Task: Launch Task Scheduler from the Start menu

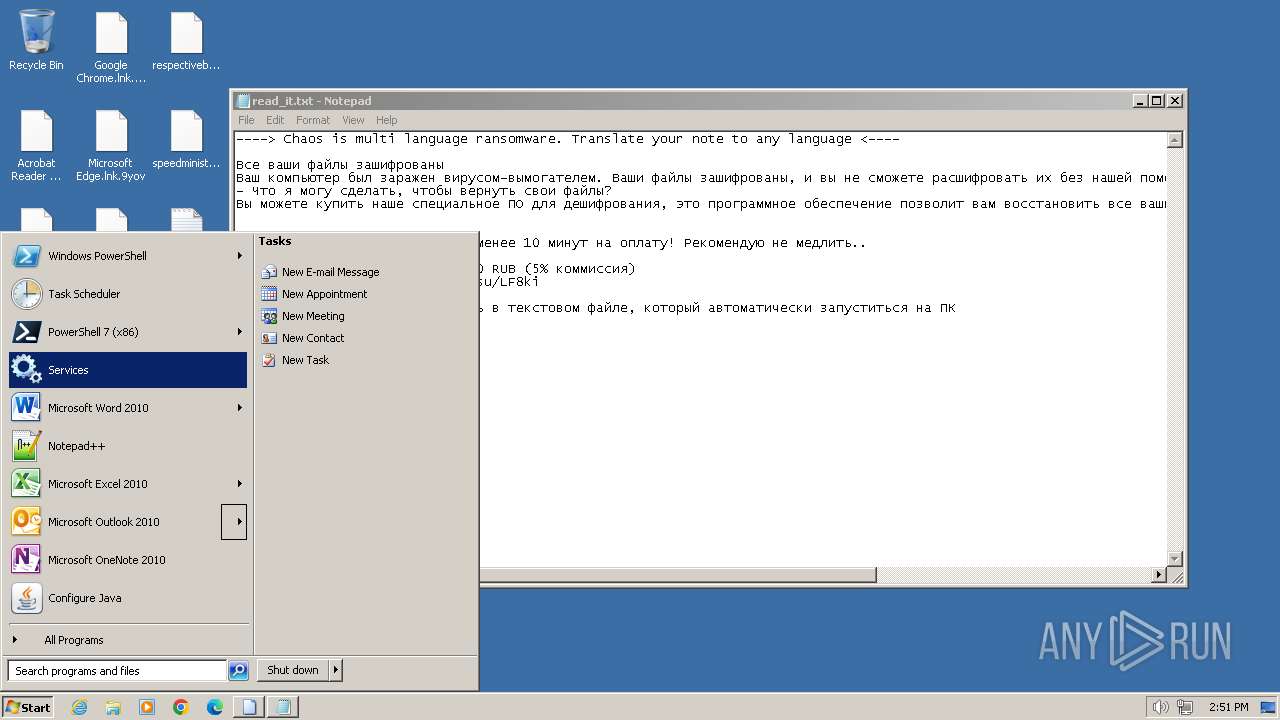Action: click(x=128, y=294)
